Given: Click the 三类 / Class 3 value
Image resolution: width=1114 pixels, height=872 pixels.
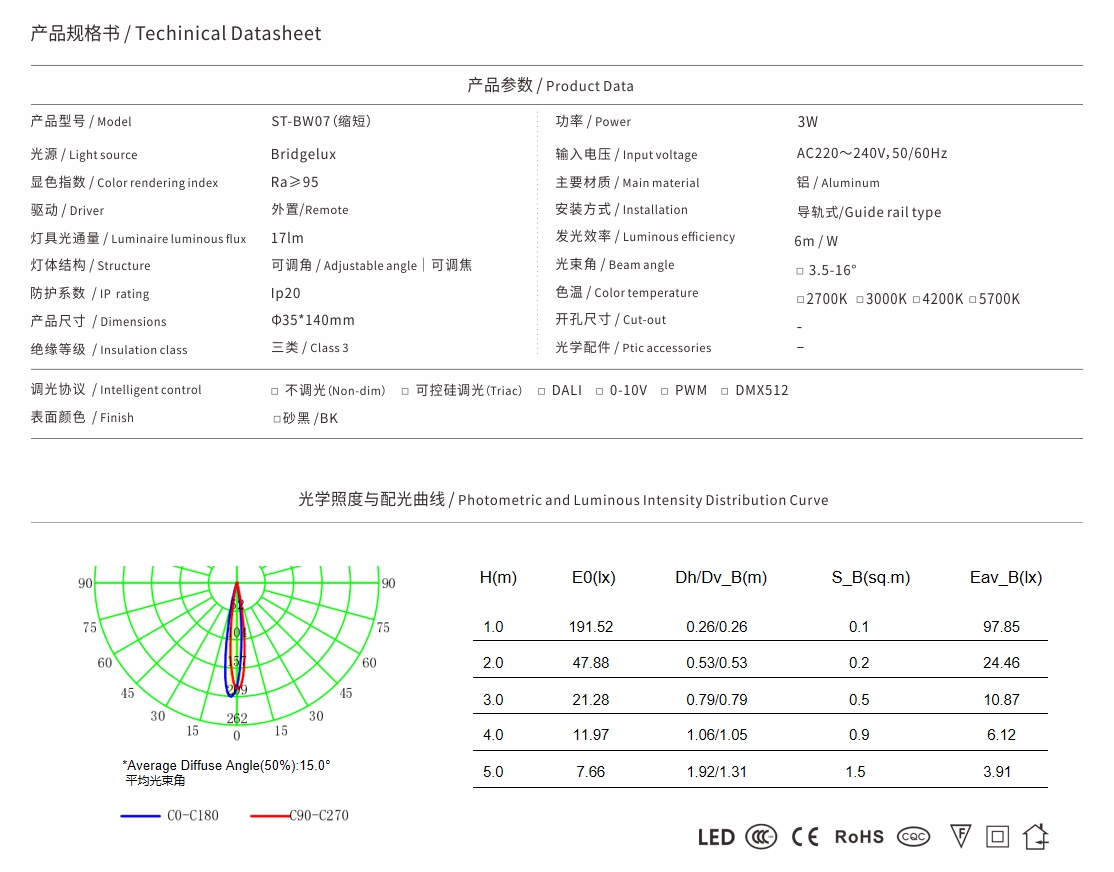Looking at the screenshot, I should (310, 348).
